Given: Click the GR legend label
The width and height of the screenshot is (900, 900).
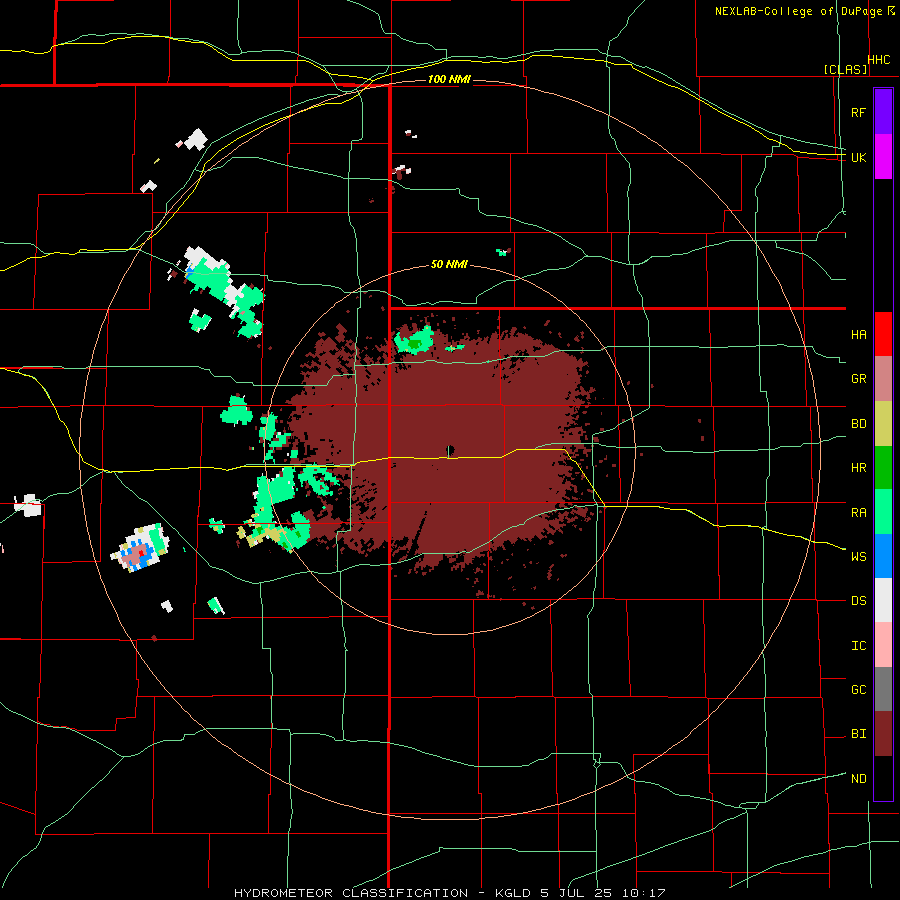Looking at the screenshot, I should 858,379.
